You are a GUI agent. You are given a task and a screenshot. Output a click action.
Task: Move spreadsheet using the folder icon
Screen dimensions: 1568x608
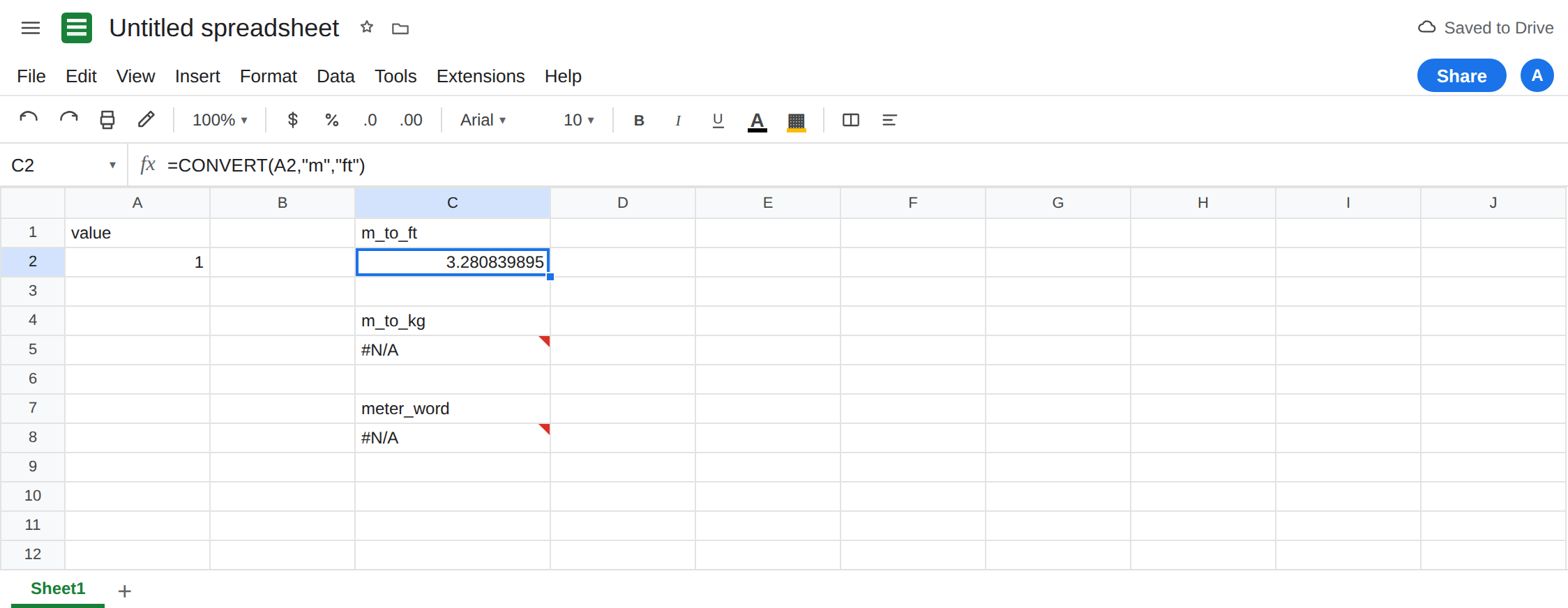point(400,28)
